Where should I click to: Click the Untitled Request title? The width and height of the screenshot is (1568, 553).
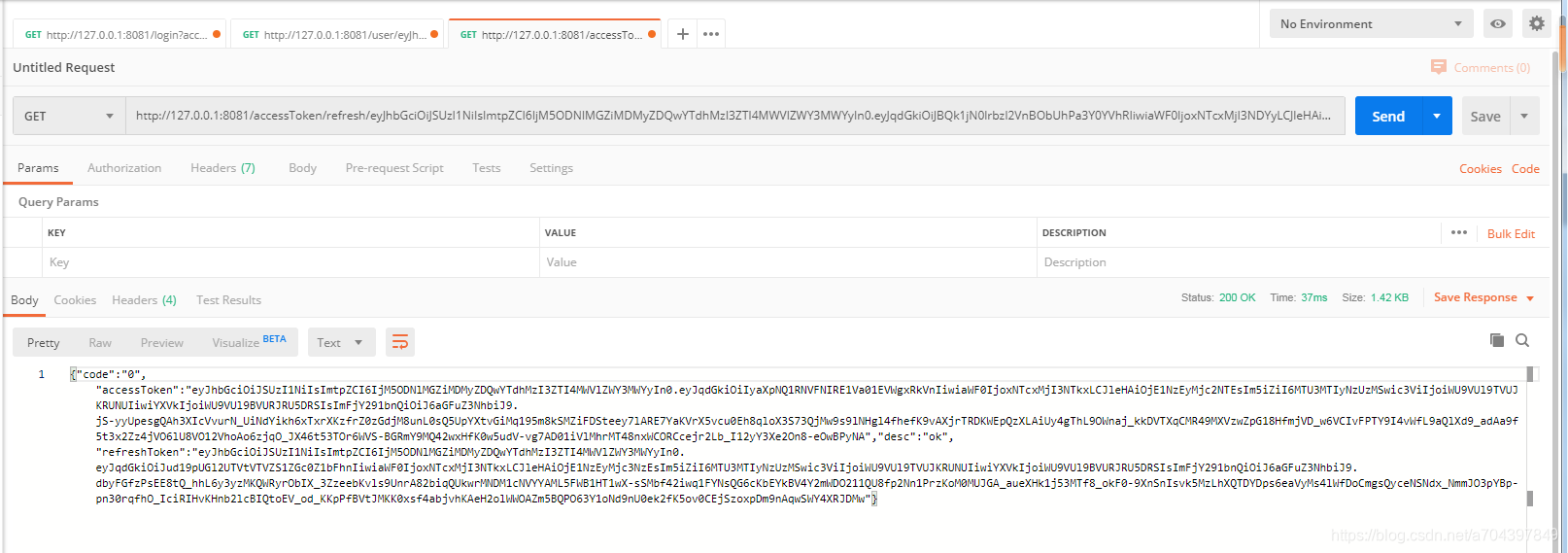(x=63, y=67)
